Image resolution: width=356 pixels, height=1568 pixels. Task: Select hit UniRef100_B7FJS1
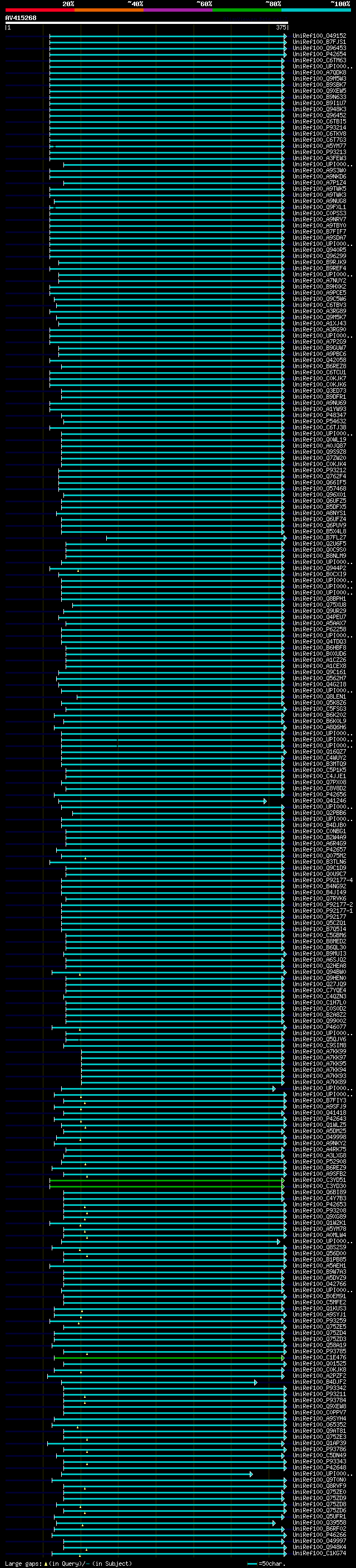pos(319,42)
